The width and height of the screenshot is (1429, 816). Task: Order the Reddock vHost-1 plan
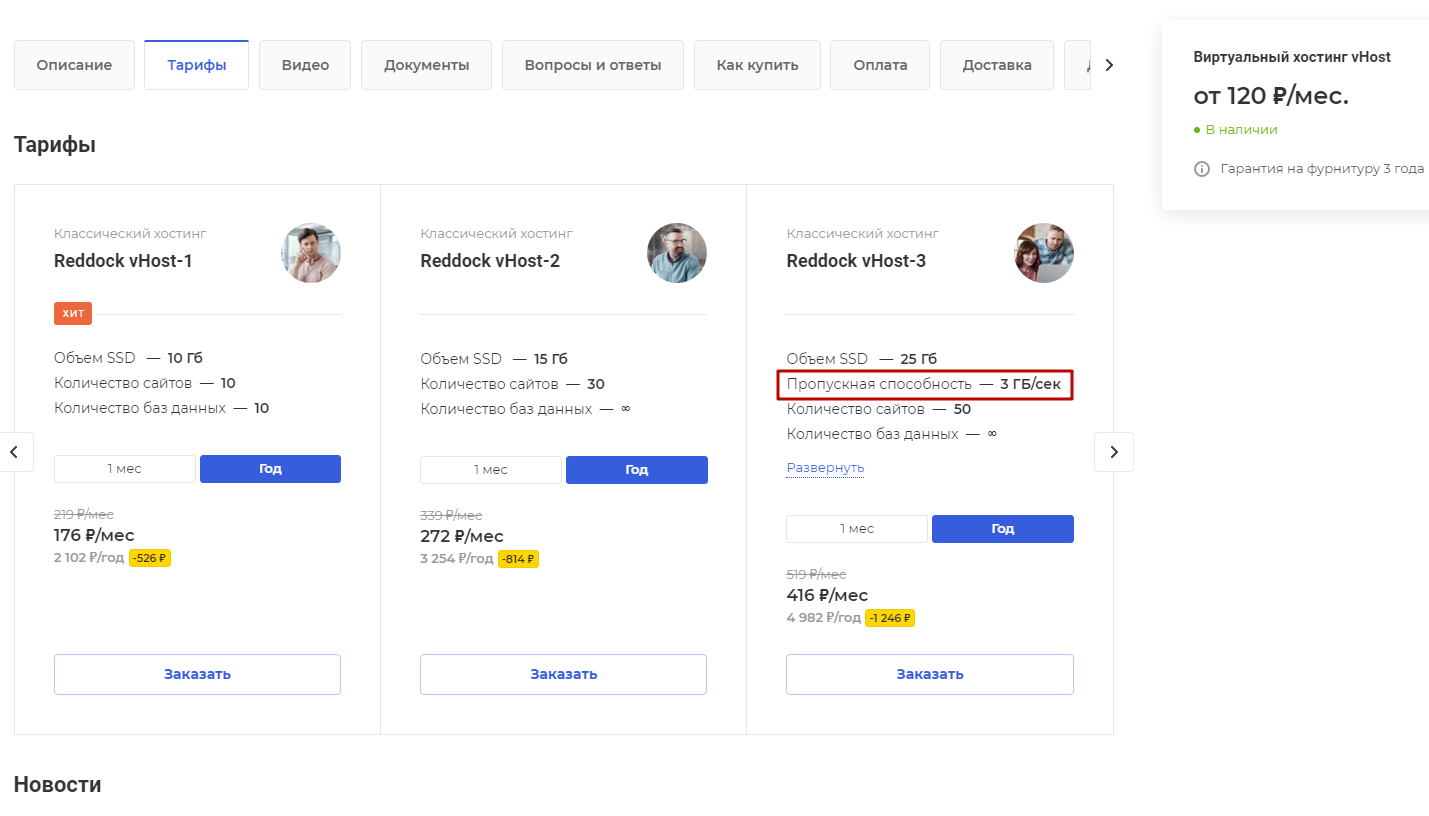197,674
